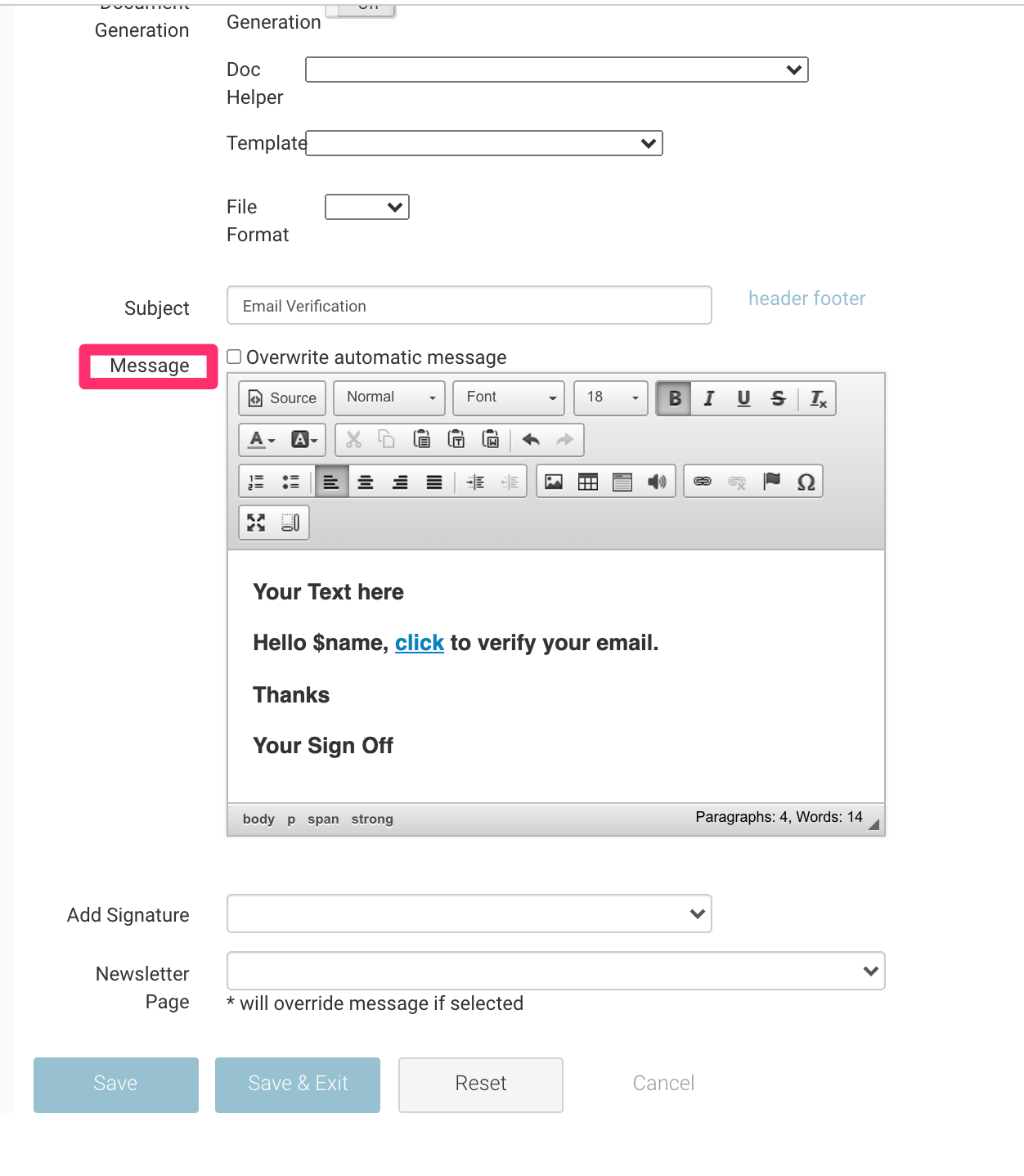Click into the Subject input field
Image resolution: width=1024 pixels, height=1176 pixels.
469,306
